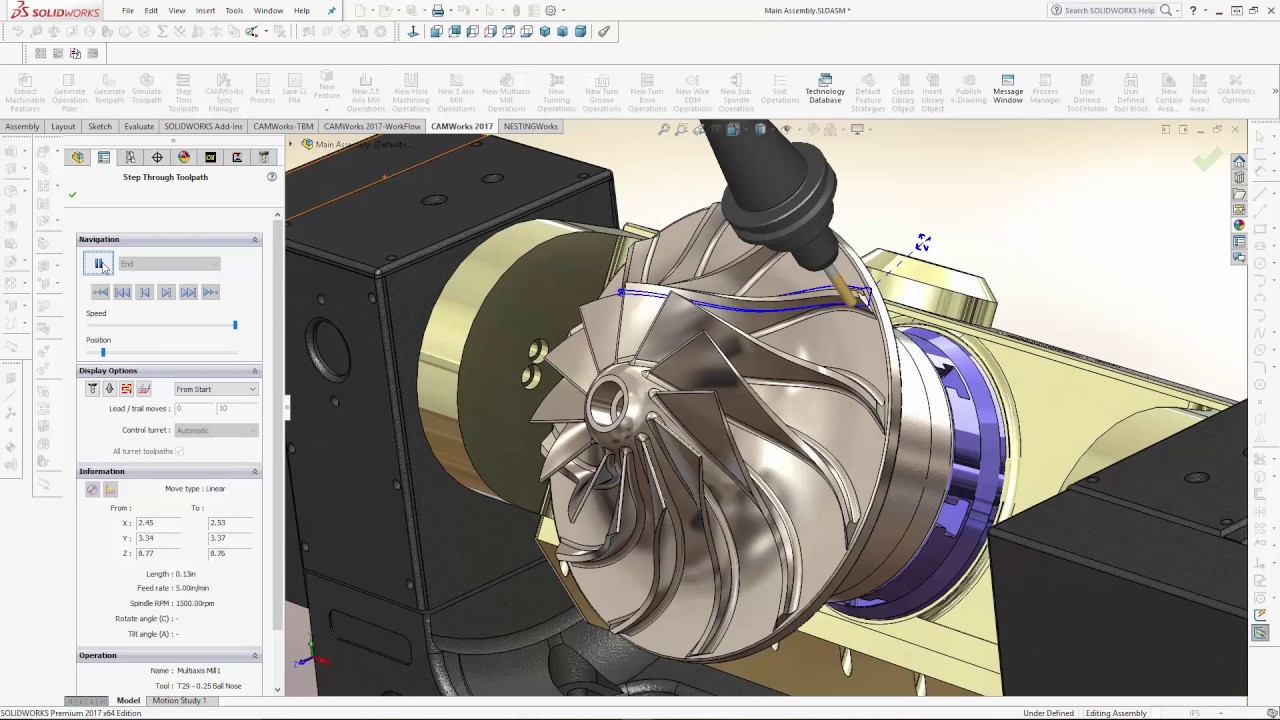Open CAMWorks Options ribbon button

(x=1236, y=89)
